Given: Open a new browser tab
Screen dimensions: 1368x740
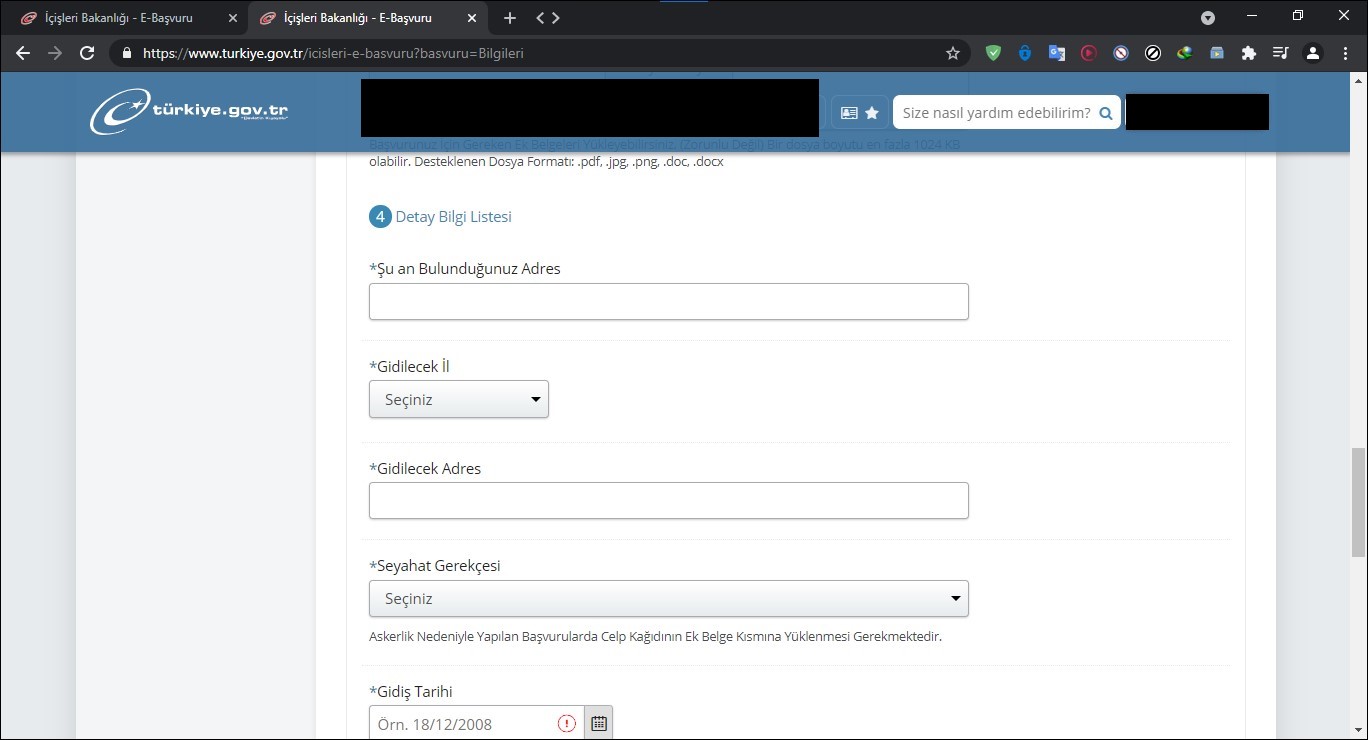Looking at the screenshot, I should (509, 18).
